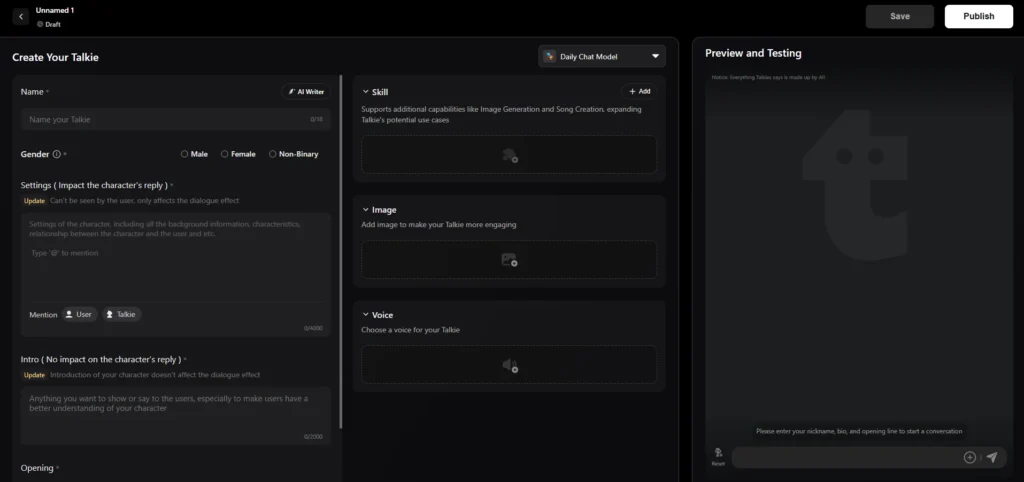Add a new skill with Add button
This screenshot has height=482, width=1024.
tap(639, 91)
